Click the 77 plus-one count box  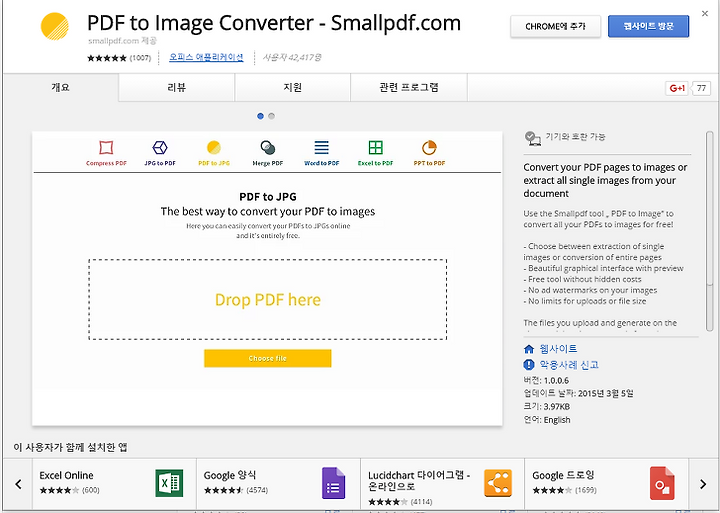[701, 88]
